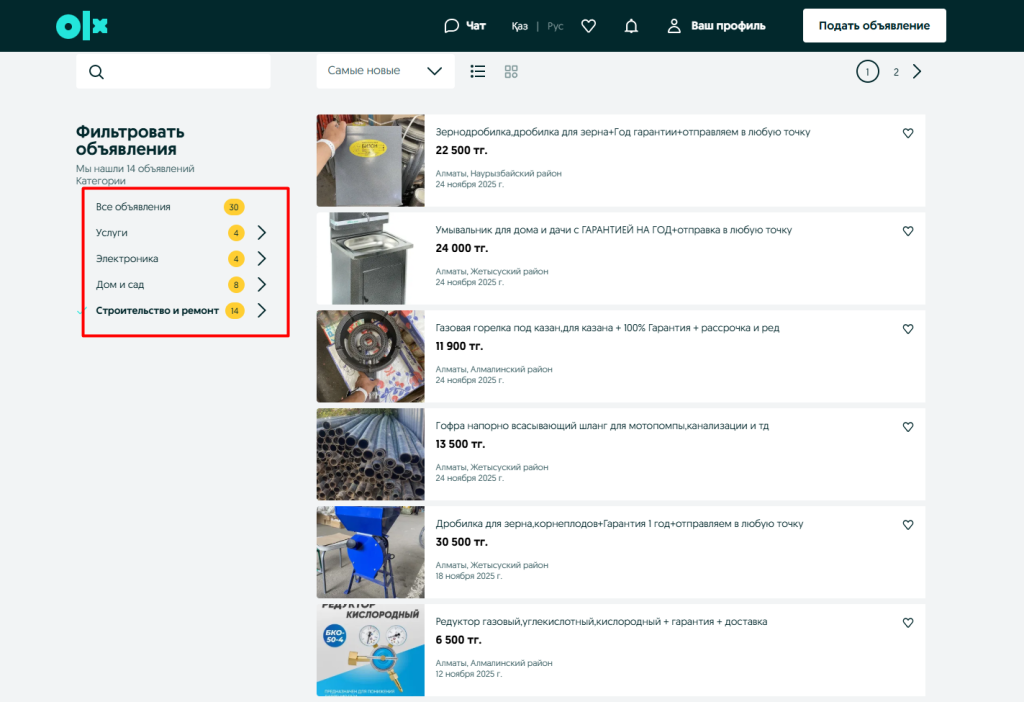Favorite the Зернодробилка listing
This screenshot has width=1024, height=702.
coord(908,133)
